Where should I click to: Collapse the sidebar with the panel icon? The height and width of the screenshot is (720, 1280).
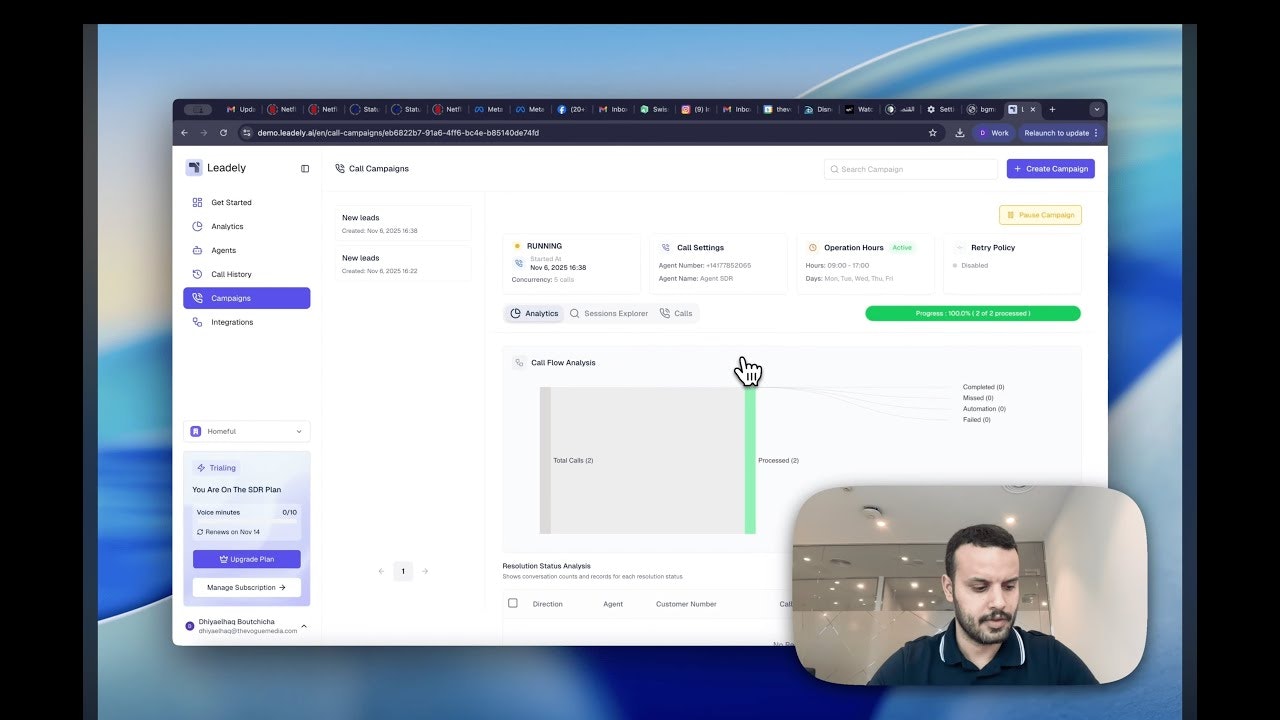305,169
